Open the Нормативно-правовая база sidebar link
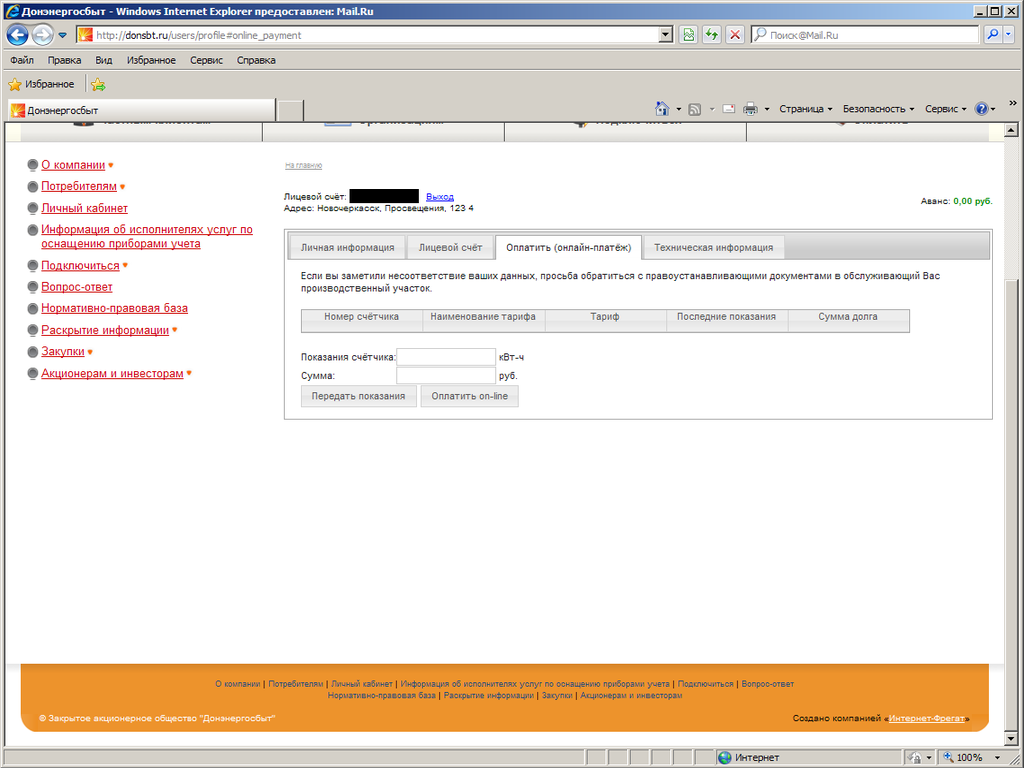Screen dimensions: 1024x768 coord(114,308)
